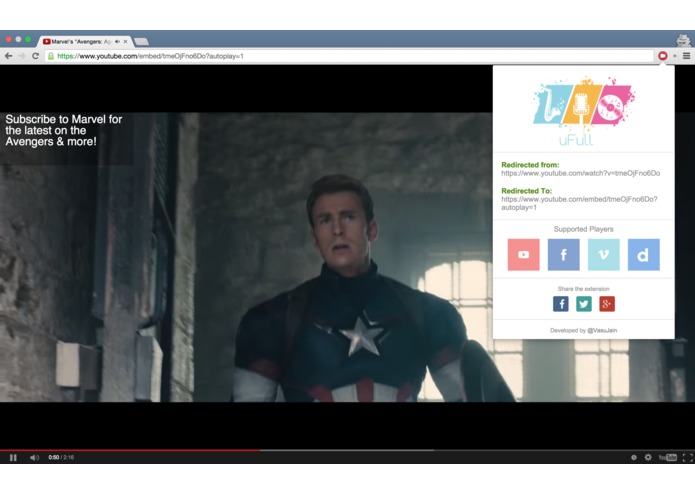Go back with the browser back arrow
This screenshot has height=494, width=695.
(8, 56)
